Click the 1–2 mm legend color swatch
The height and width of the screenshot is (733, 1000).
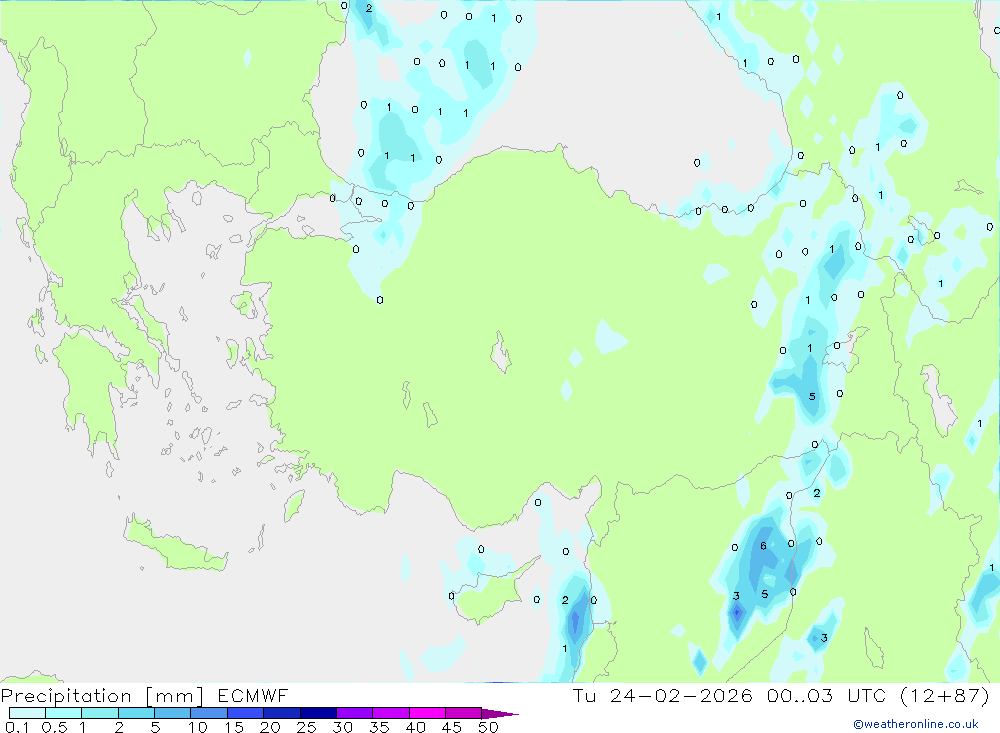pyautogui.click(x=100, y=713)
